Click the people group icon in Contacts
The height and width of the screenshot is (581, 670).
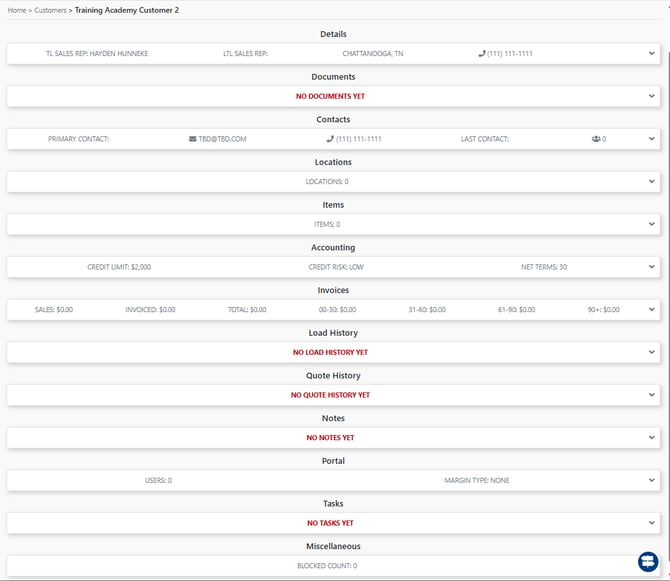point(596,139)
